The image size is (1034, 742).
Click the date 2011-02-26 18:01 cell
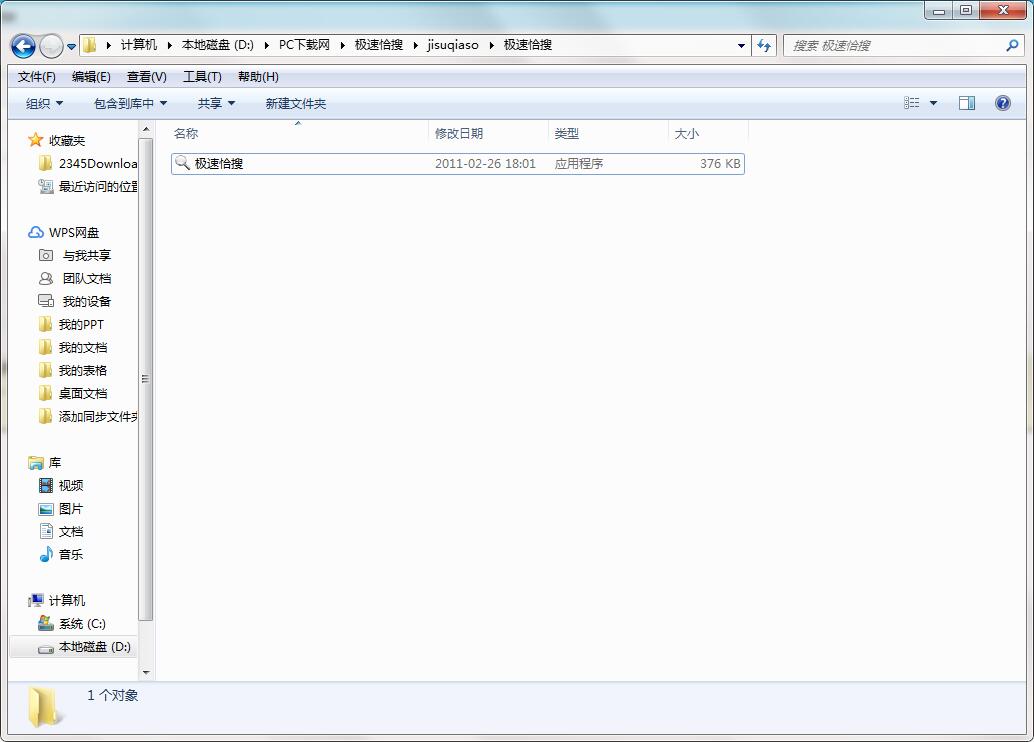tap(485, 164)
